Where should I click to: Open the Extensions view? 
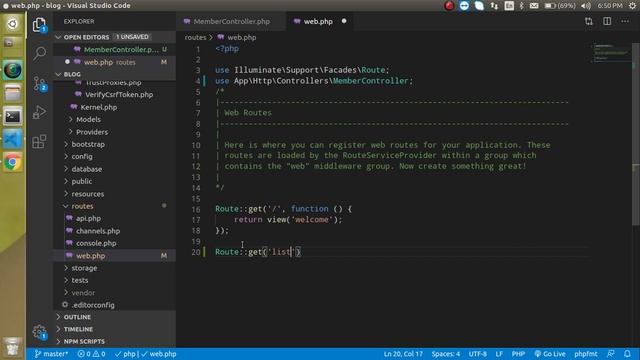coord(40,141)
